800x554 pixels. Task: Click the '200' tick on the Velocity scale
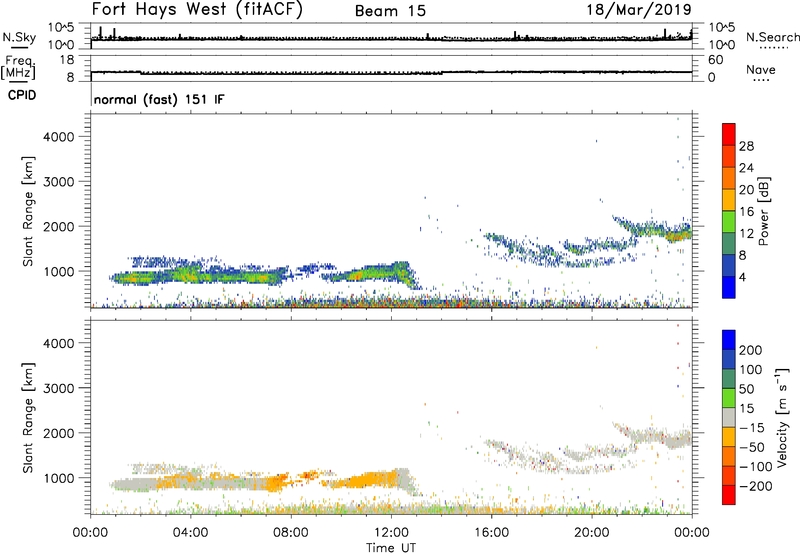tap(751, 350)
